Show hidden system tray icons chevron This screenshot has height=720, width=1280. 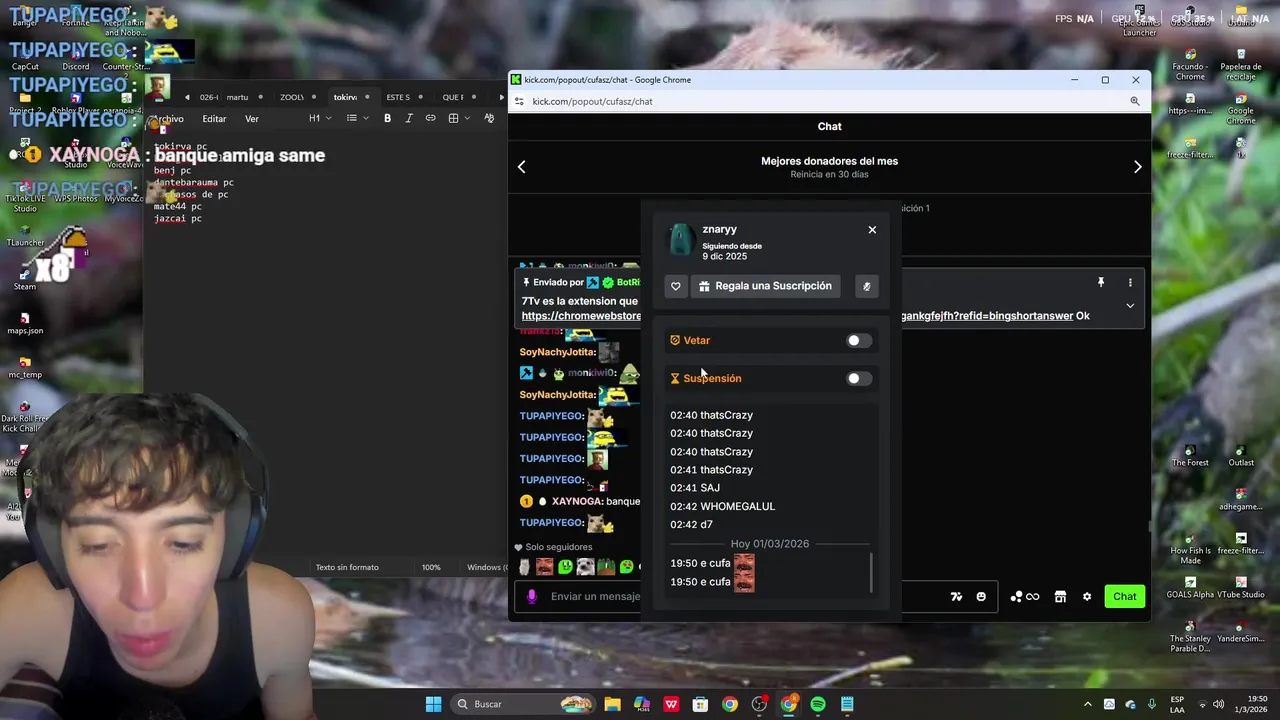click(1088, 704)
